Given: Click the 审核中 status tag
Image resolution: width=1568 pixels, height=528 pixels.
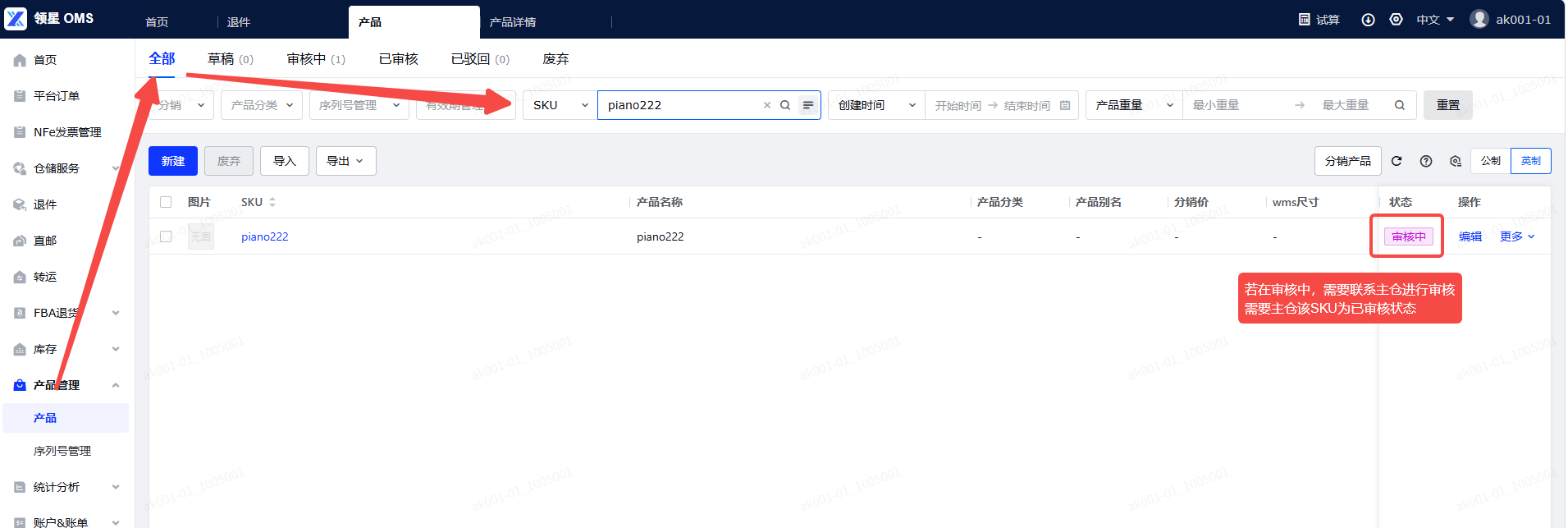Looking at the screenshot, I should pos(1409,236).
